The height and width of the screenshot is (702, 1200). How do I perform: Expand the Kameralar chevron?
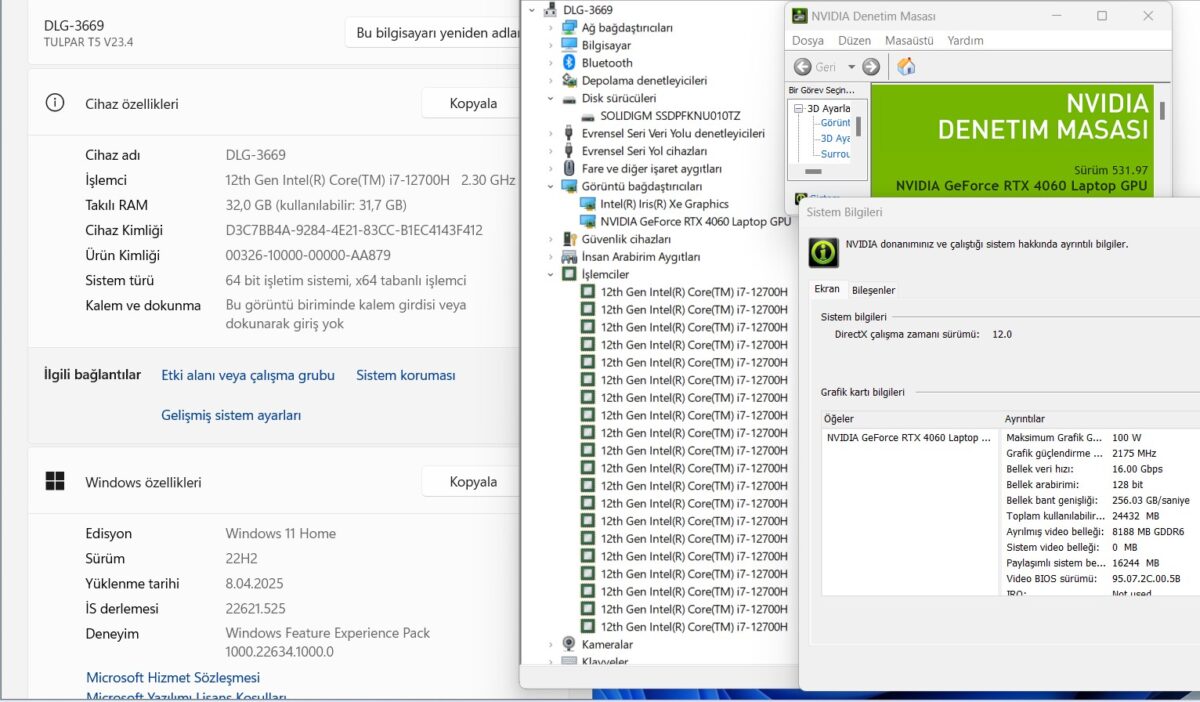tap(550, 644)
